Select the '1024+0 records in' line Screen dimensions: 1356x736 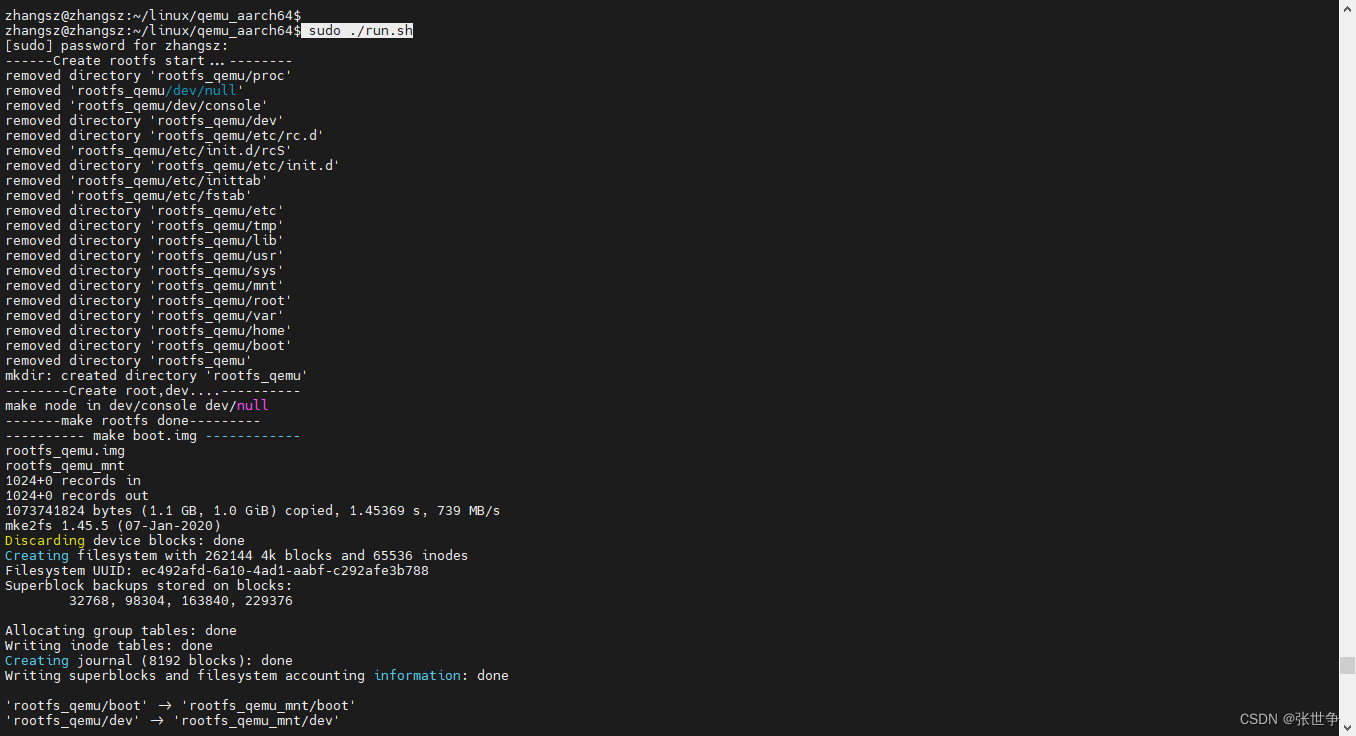73,481
